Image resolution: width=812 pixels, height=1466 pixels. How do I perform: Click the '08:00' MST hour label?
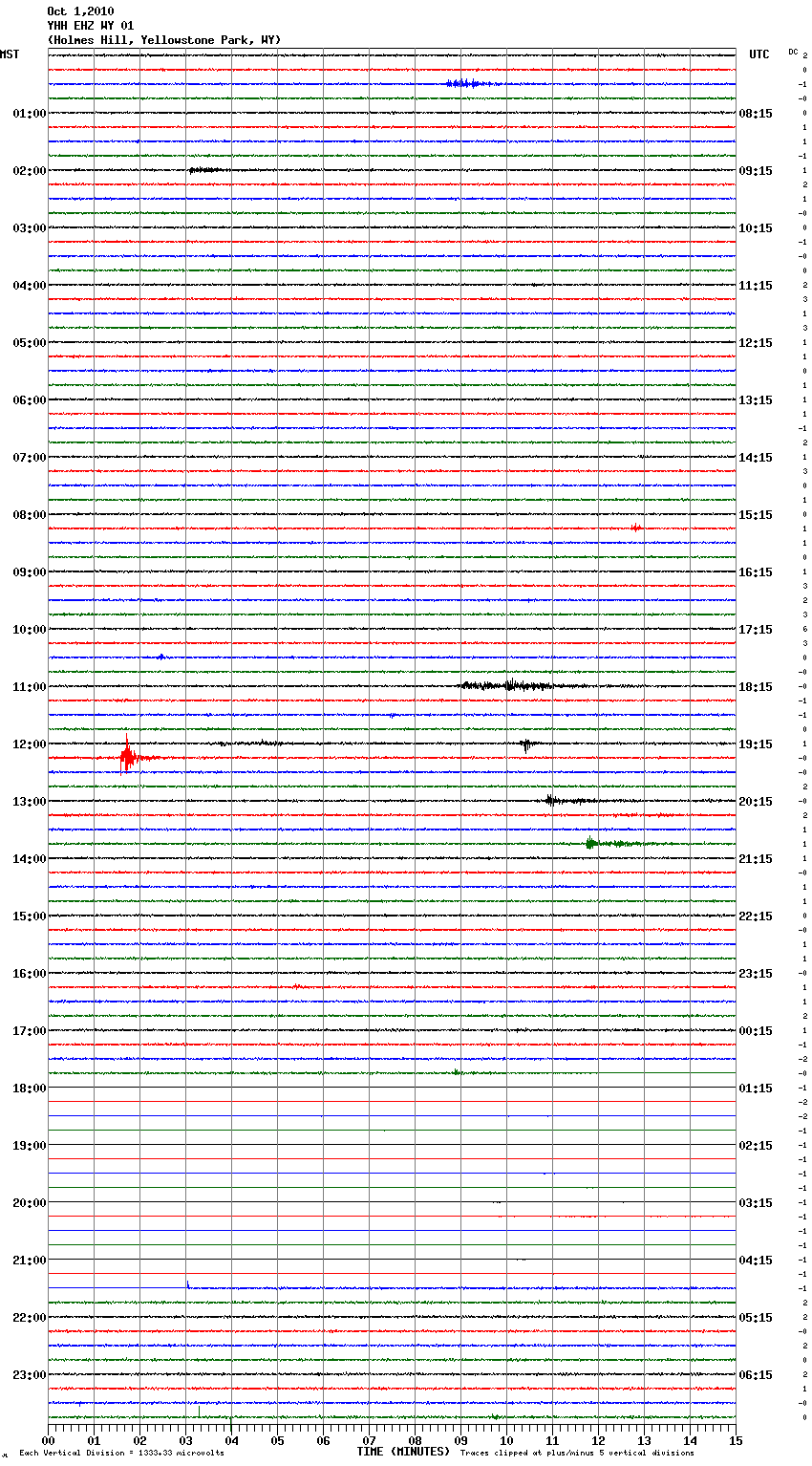(x=29, y=515)
